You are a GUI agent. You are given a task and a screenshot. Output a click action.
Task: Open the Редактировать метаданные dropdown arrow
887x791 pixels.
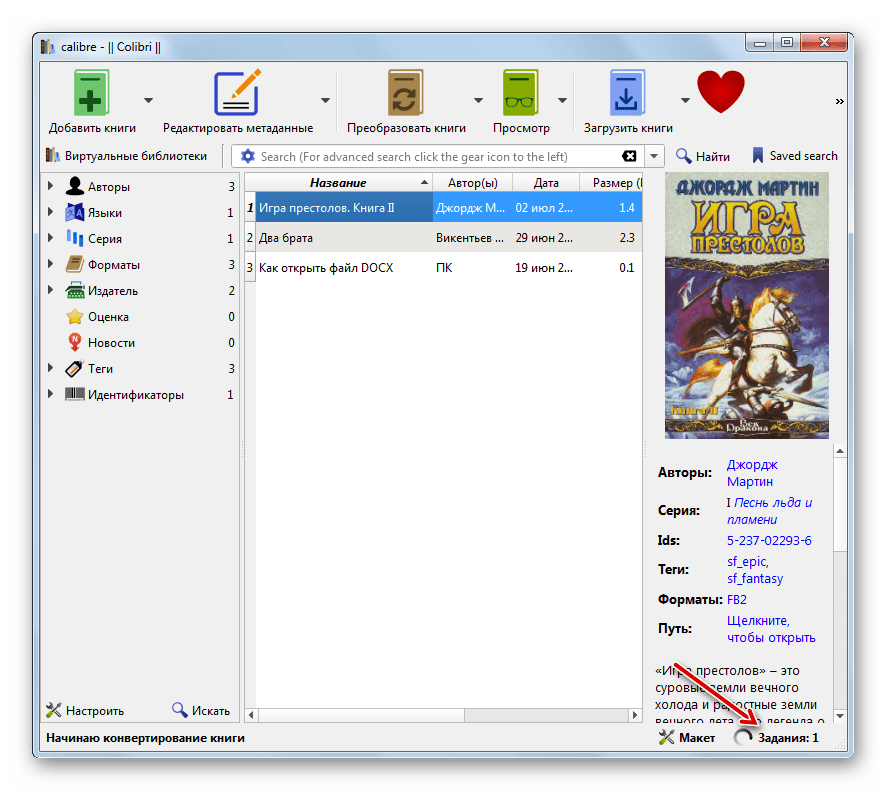(x=325, y=101)
